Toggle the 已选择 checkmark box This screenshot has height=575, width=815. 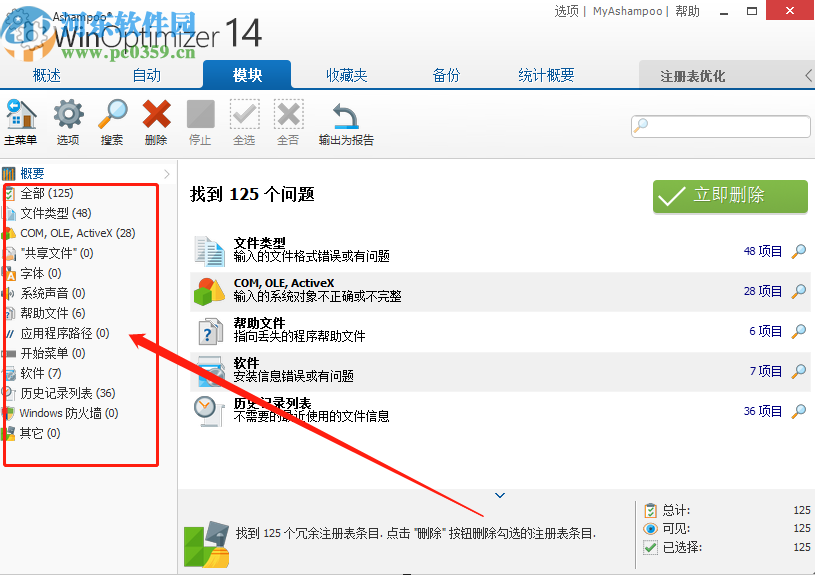[650, 547]
